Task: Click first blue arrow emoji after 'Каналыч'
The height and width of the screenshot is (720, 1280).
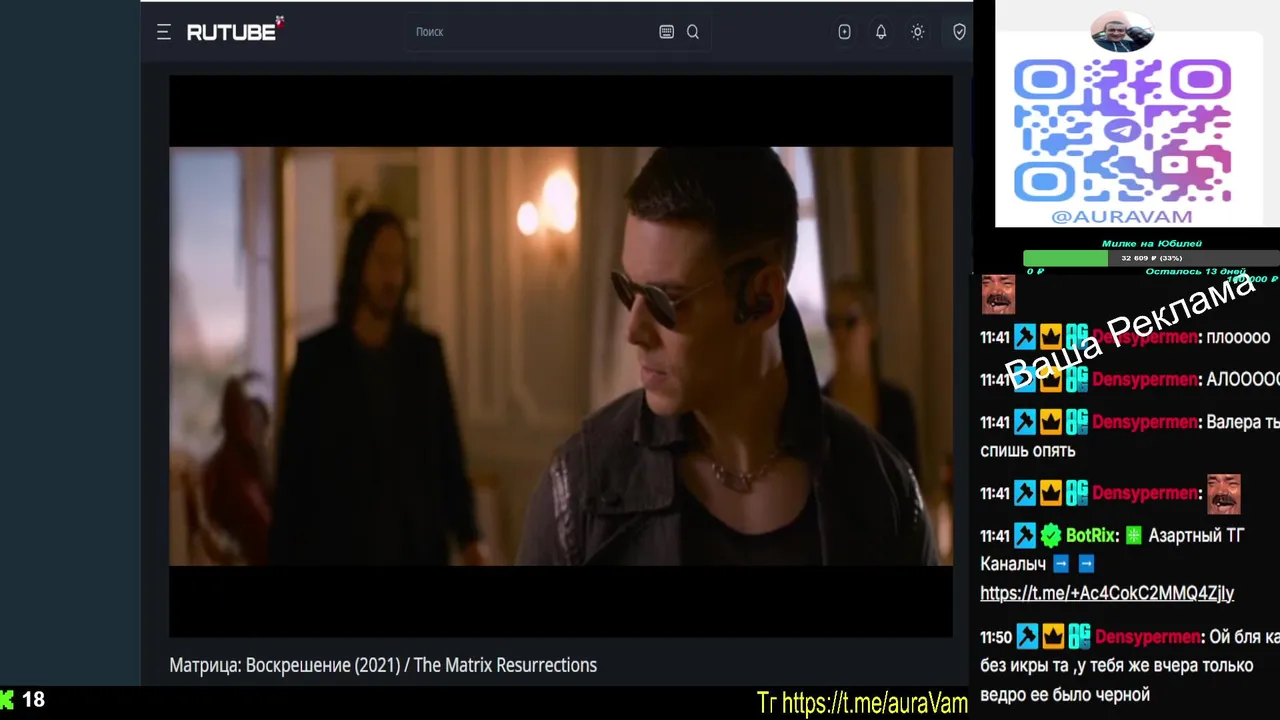Action: click(1061, 564)
